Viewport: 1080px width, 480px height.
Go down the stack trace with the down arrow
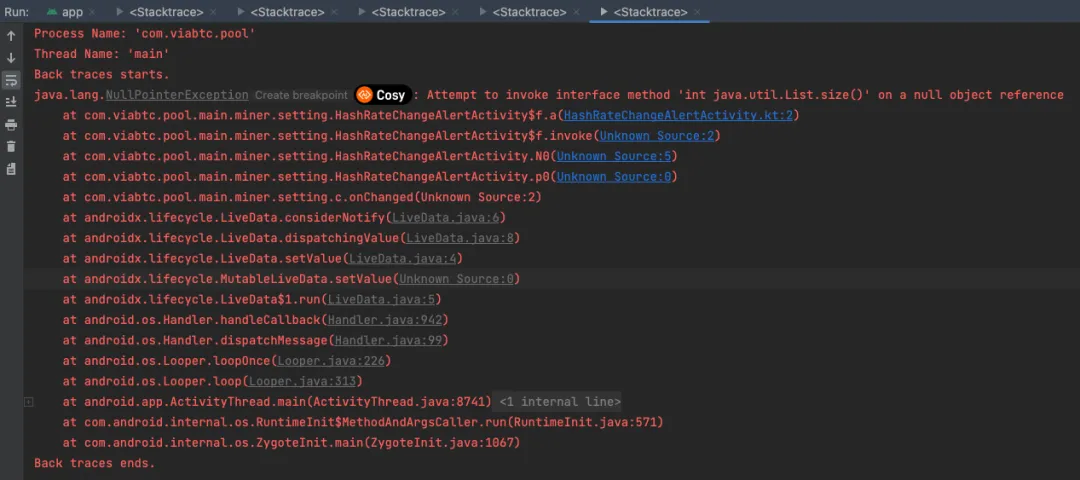click(11, 58)
